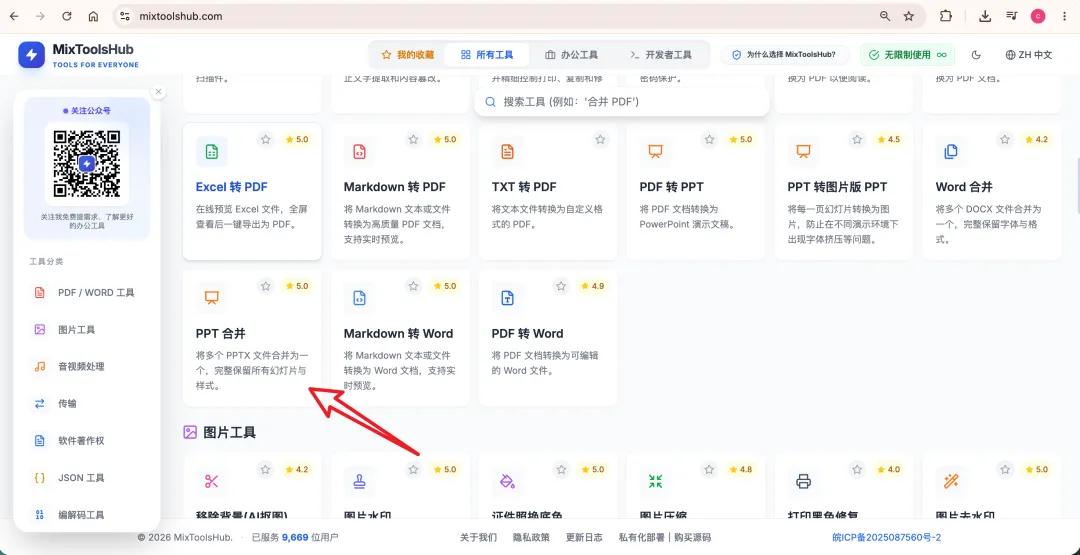The height and width of the screenshot is (555, 1080).
Task: Open the Chrome profile avatar
Action: pyautogui.click(x=1038, y=16)
